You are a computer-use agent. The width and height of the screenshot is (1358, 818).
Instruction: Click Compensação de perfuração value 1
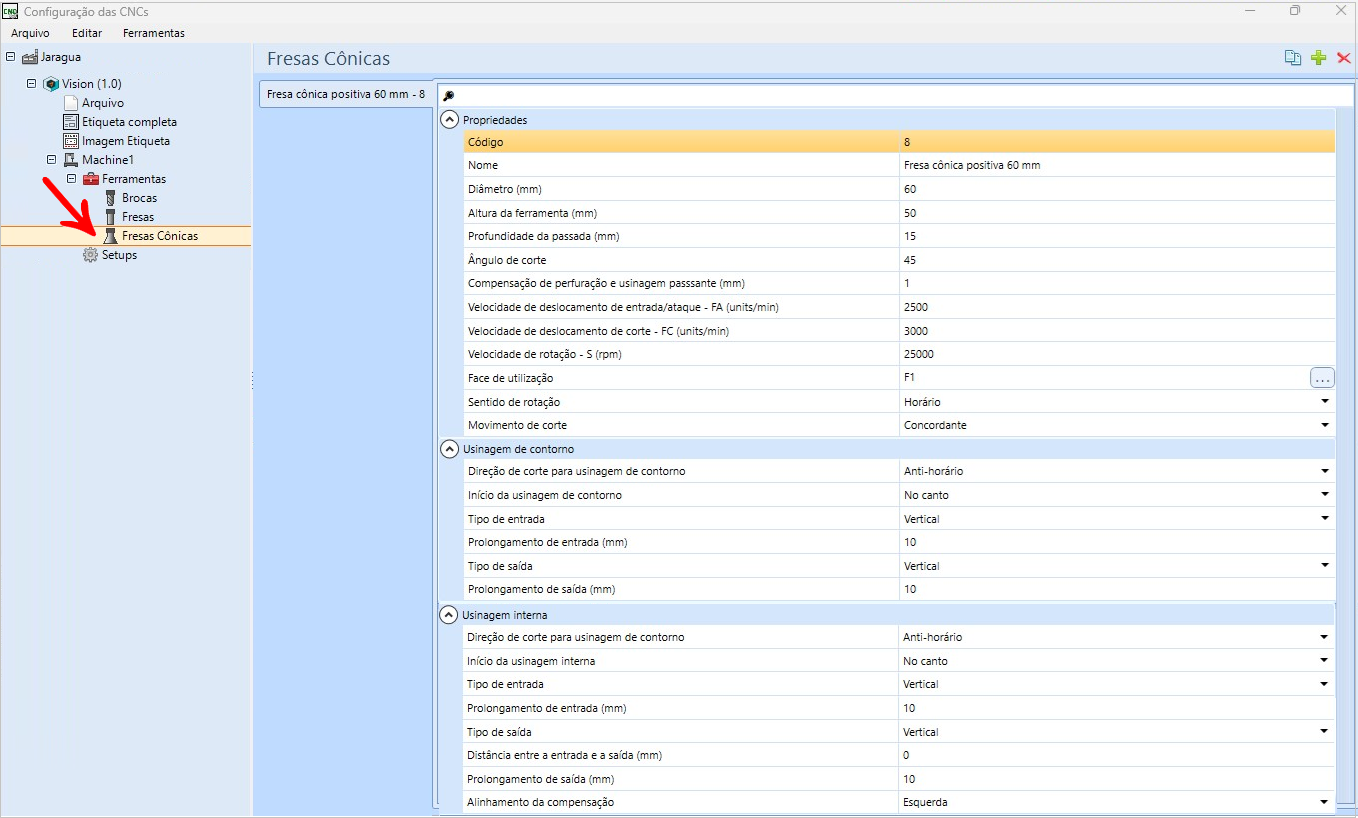(x=1117, y=283)
